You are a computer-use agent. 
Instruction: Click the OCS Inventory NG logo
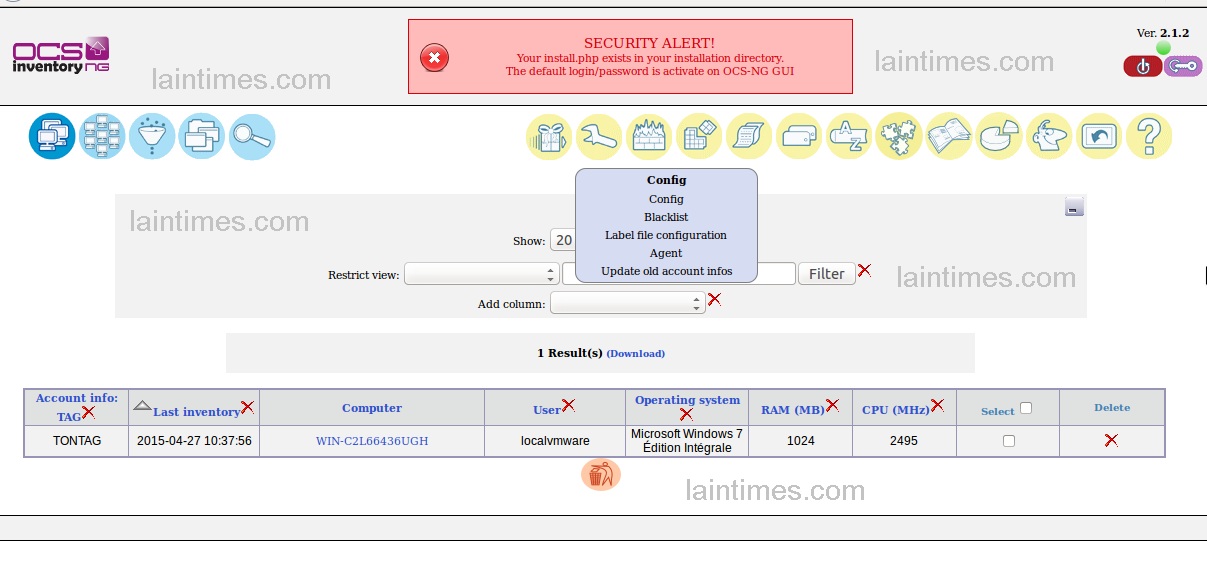[x=61, y=55]
